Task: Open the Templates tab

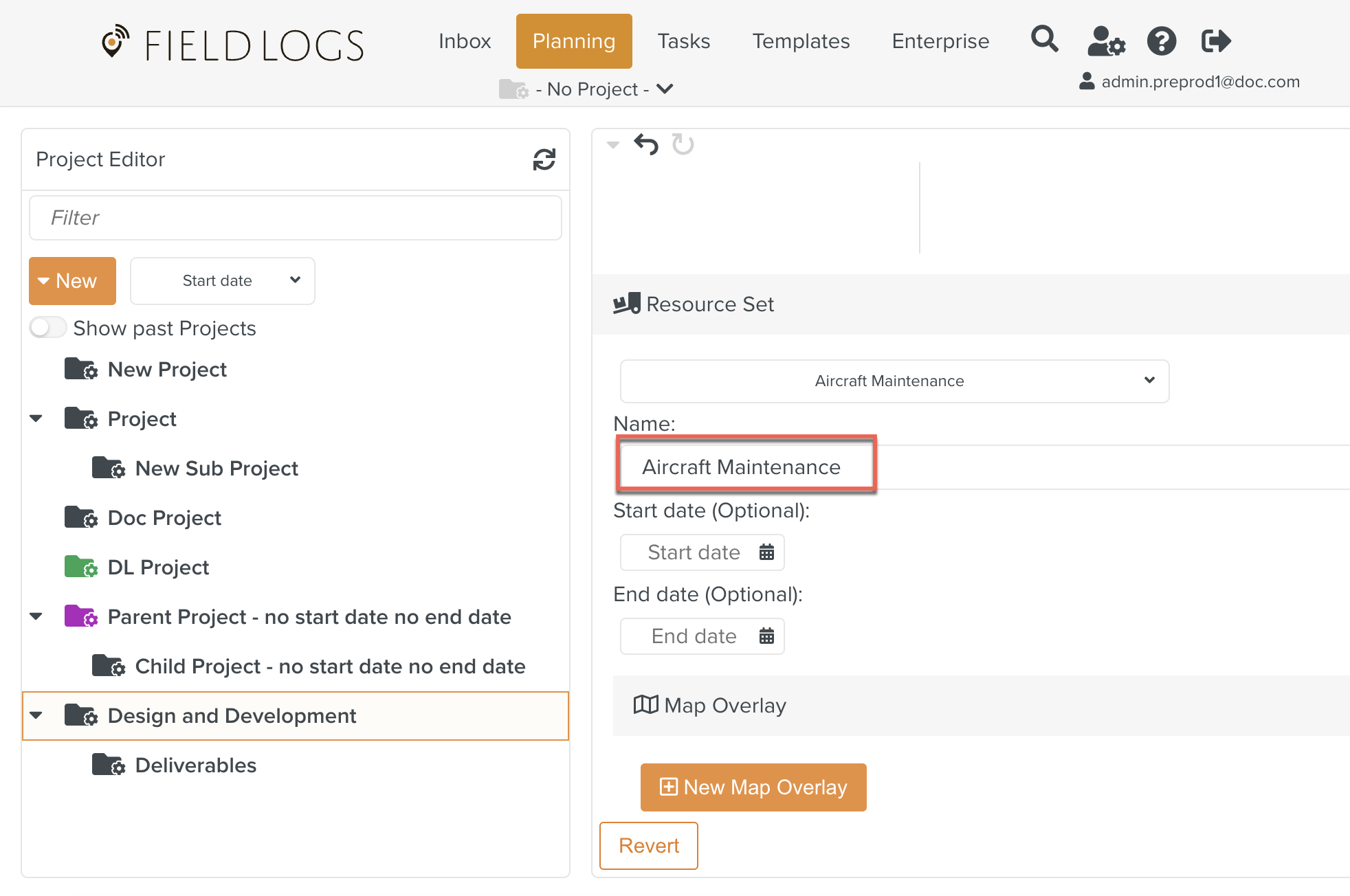Action: click(x=801, y=41)
